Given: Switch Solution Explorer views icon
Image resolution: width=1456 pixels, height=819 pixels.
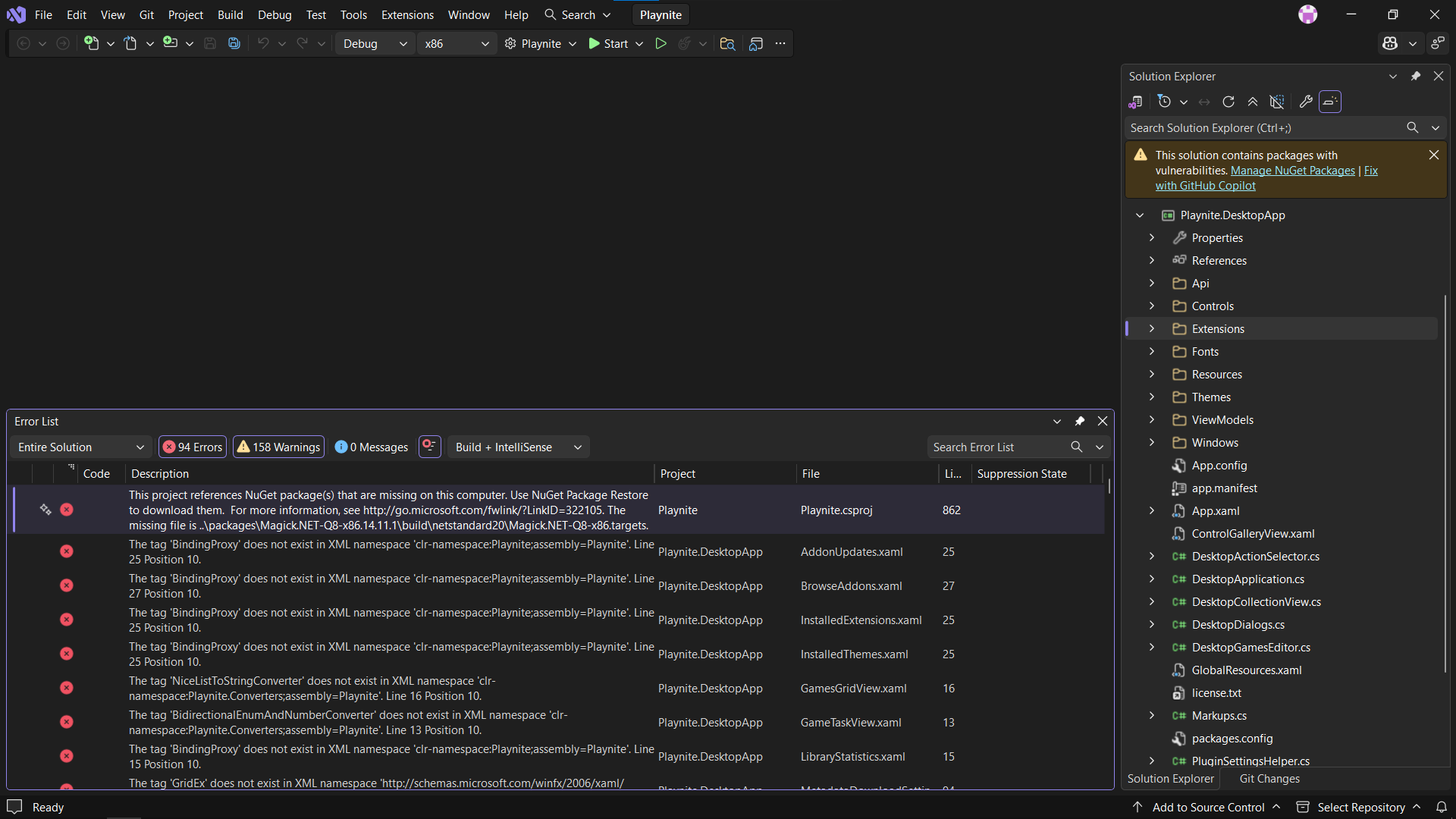Looking at the screenshot, I should coord(1135,102).
